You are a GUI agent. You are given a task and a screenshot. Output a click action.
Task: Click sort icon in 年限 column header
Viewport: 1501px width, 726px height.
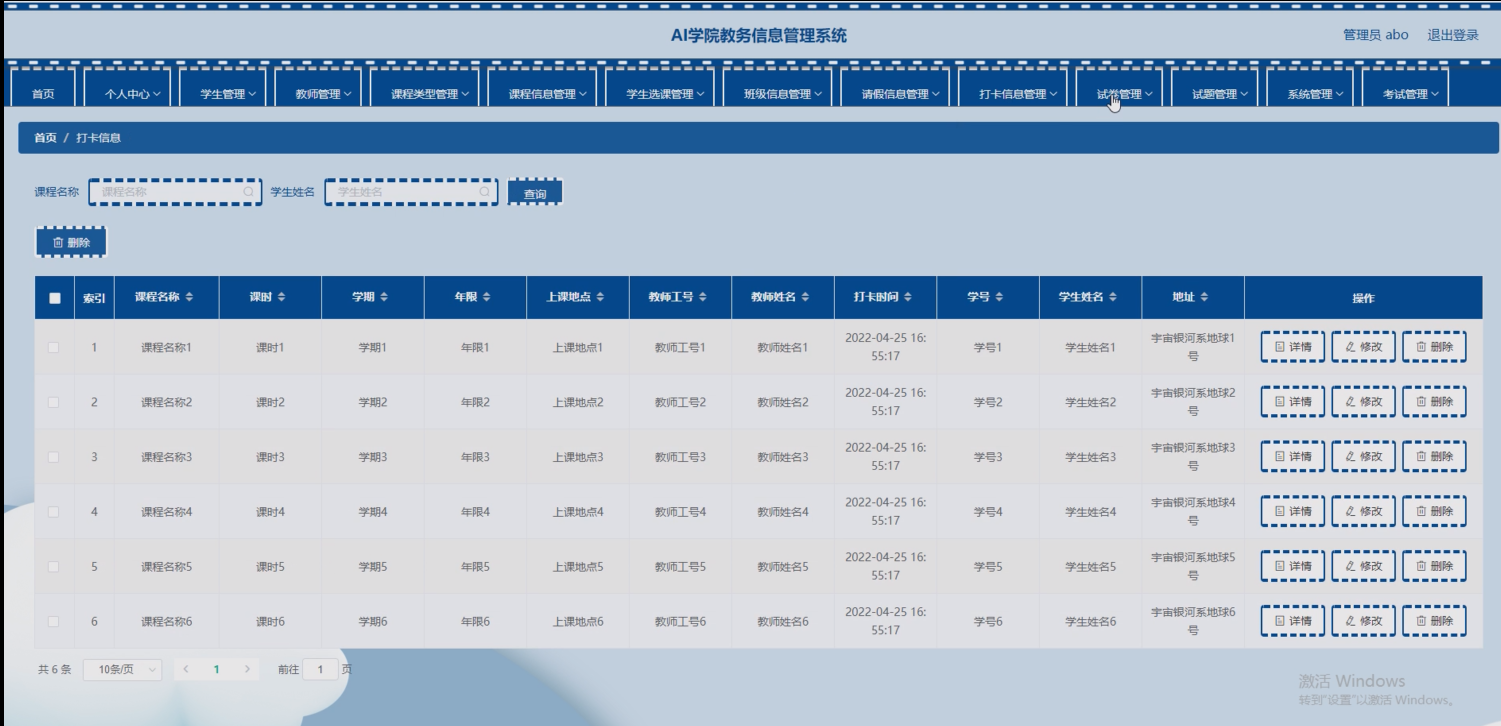(x=486, y=297)
